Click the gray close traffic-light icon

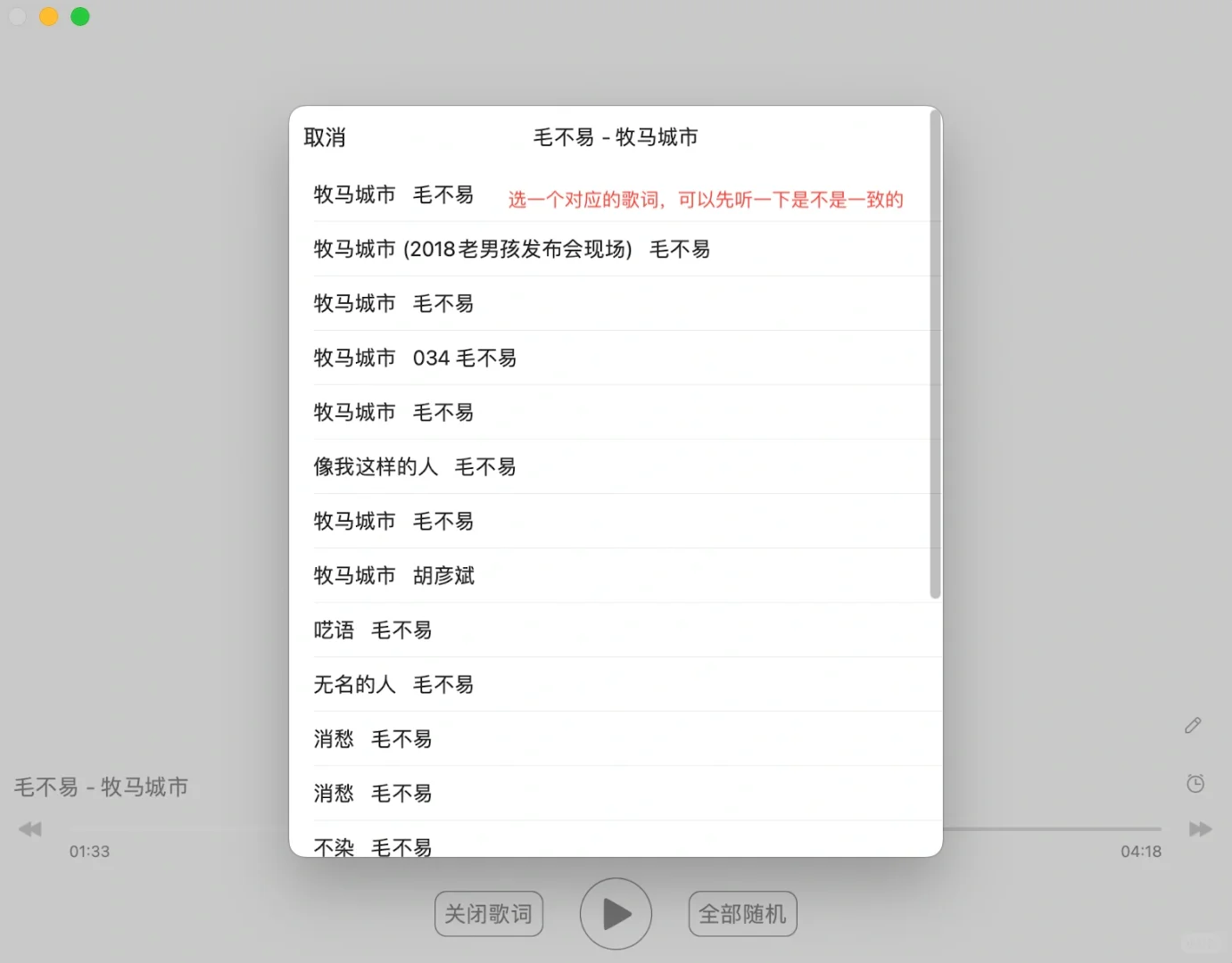click(17, 16)
